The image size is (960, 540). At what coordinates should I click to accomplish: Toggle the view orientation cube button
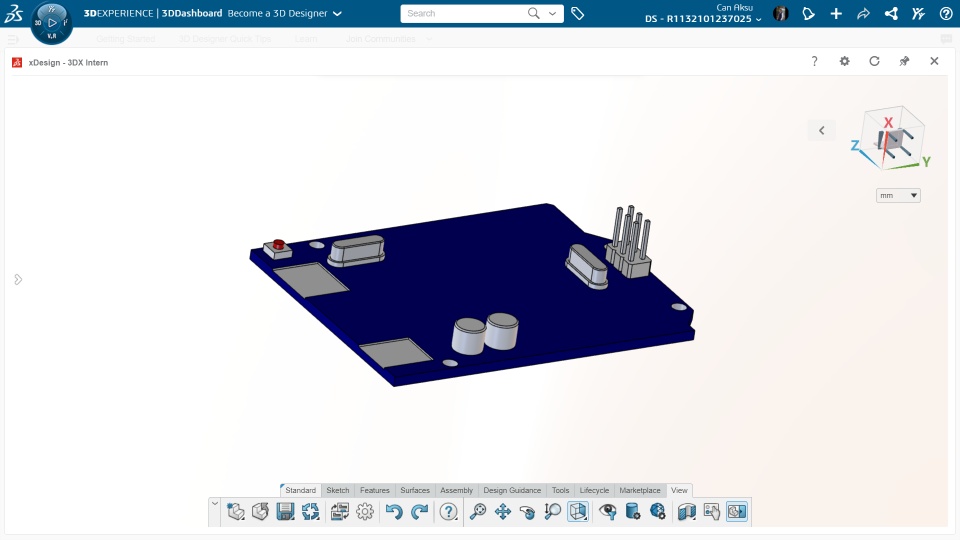coord(578,511)
